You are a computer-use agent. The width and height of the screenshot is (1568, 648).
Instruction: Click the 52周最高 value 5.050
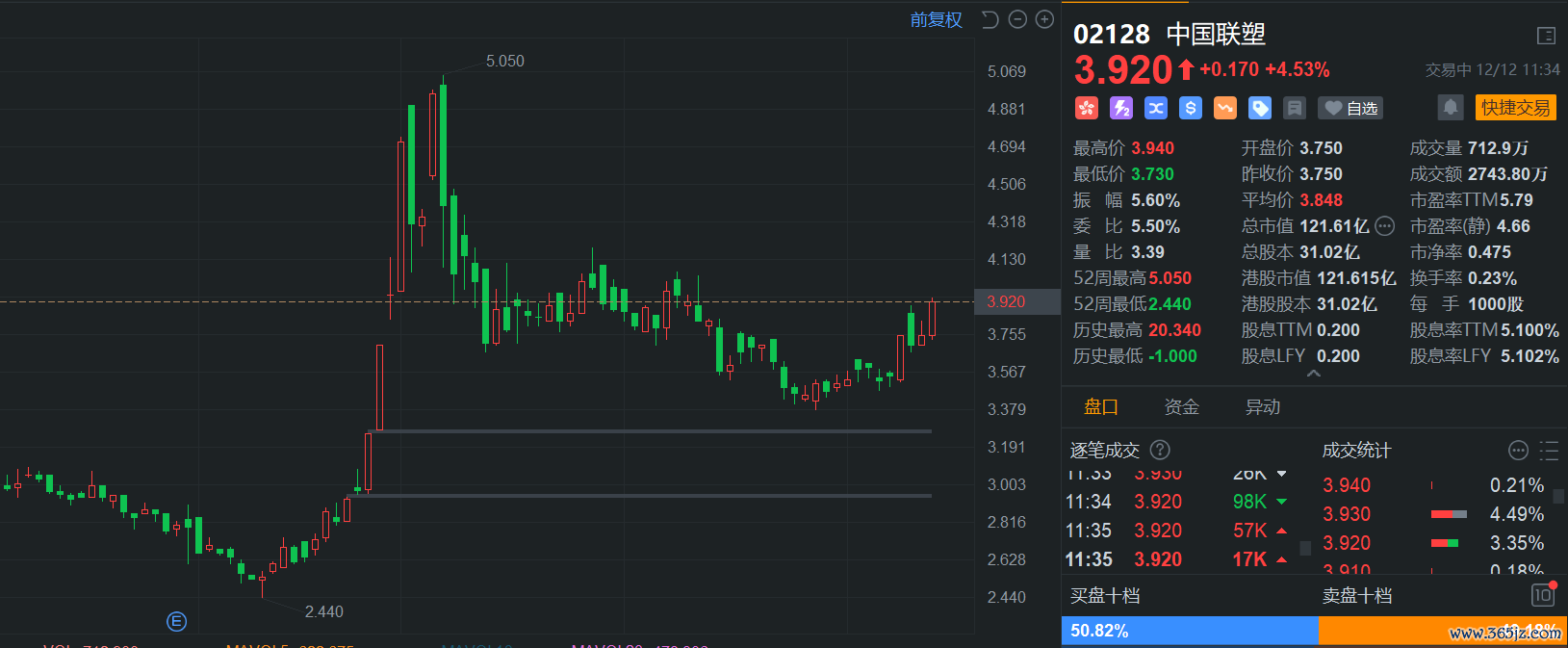[x=1170, y=278]
